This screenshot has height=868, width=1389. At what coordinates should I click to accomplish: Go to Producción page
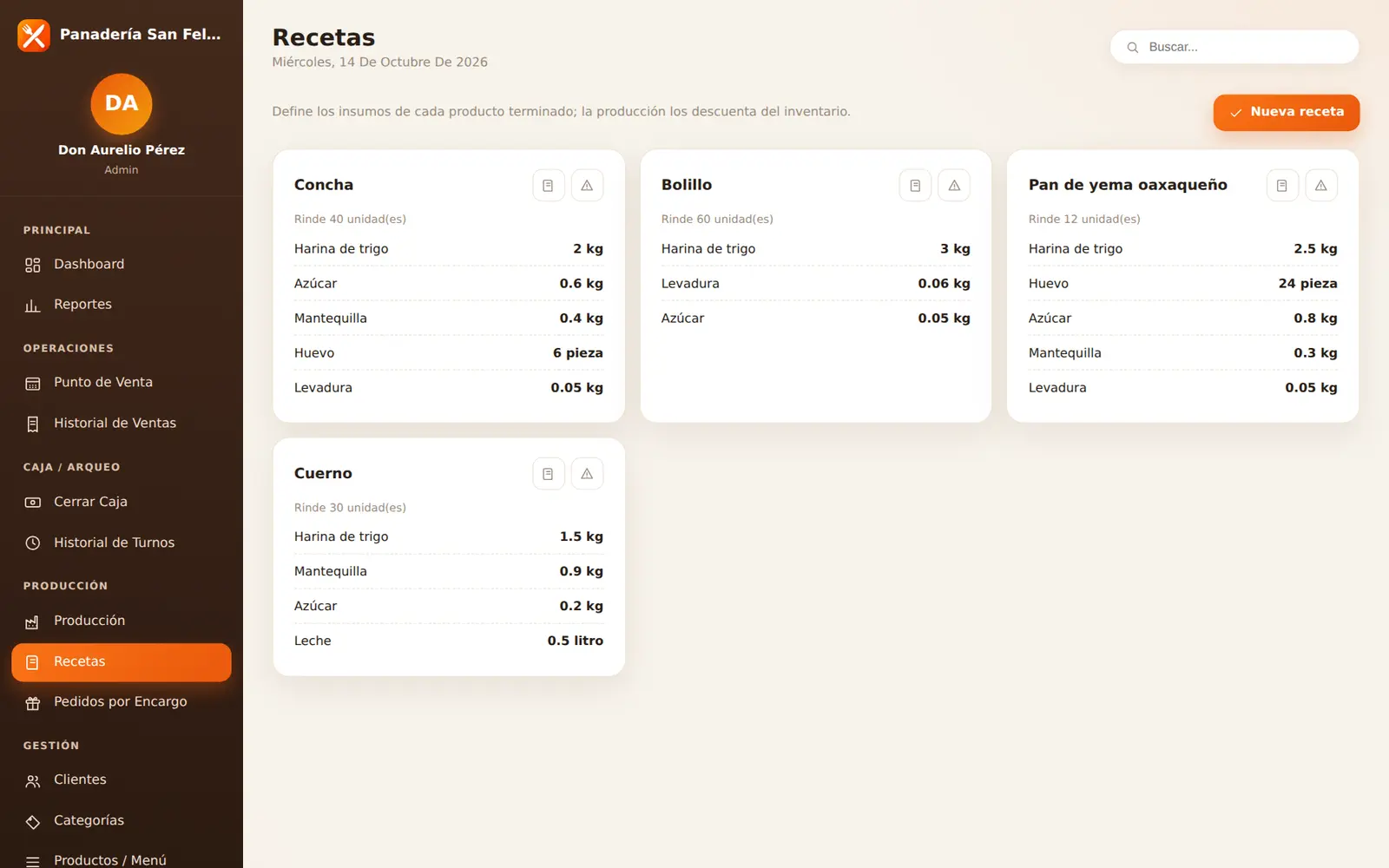click(122, 621)
